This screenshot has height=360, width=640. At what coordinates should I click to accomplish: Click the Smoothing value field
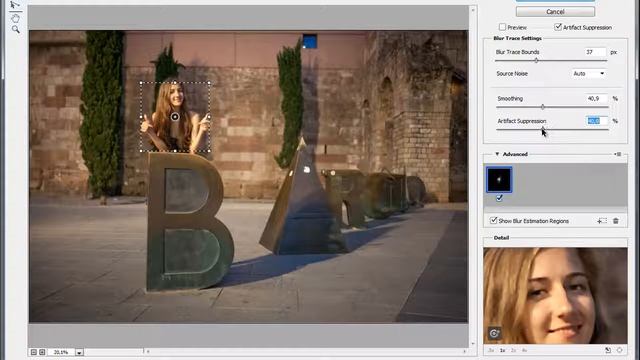(596, 98)
